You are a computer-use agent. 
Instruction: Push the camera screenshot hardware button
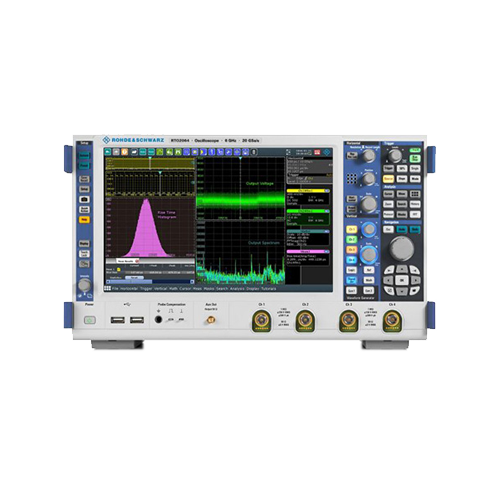point(84,199)
